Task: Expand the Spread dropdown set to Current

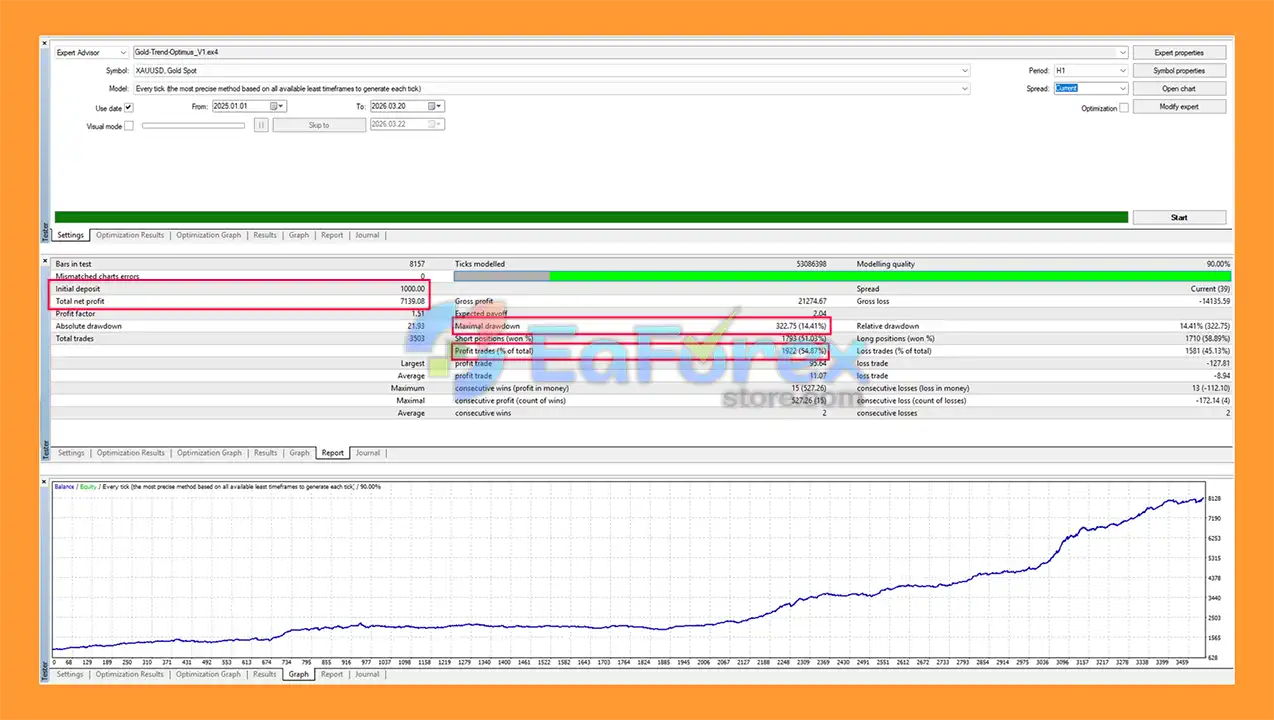Action: tap(1122, 89)
